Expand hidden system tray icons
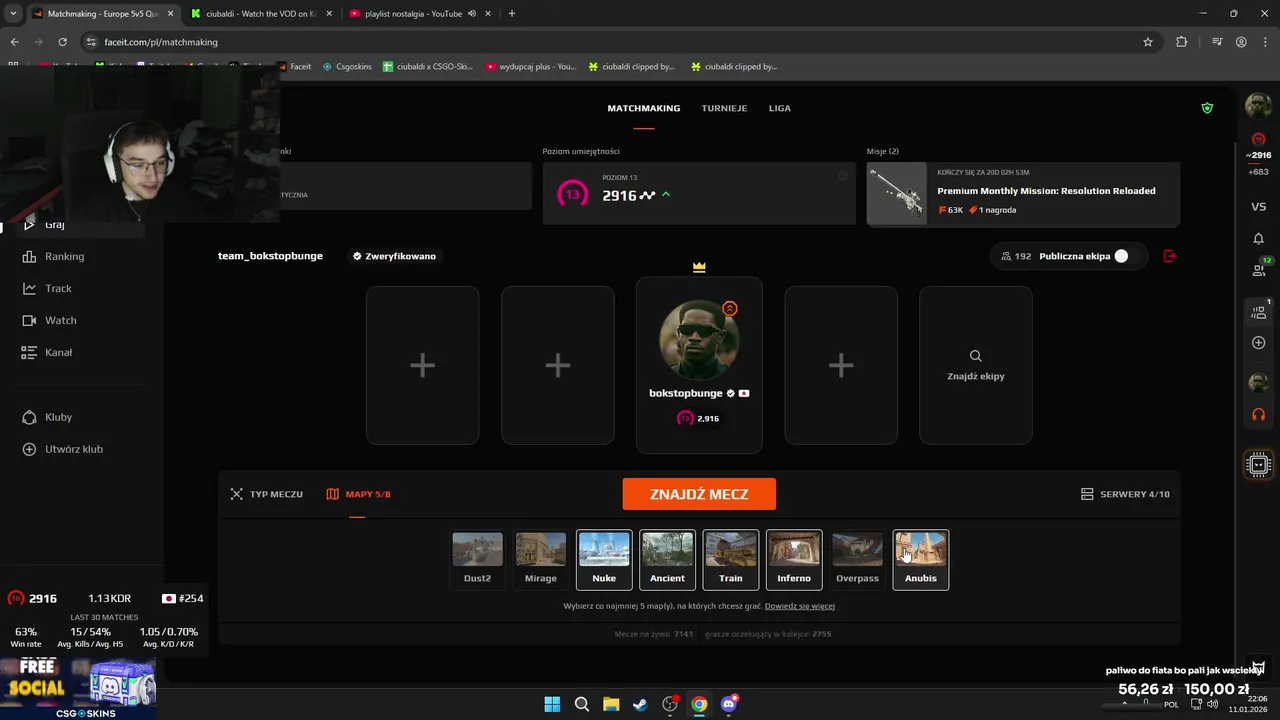 [1126, 704]
